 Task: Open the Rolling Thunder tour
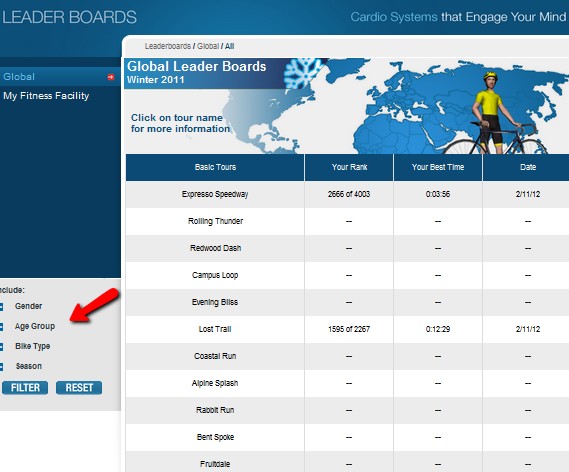click(x=215, y=221)
